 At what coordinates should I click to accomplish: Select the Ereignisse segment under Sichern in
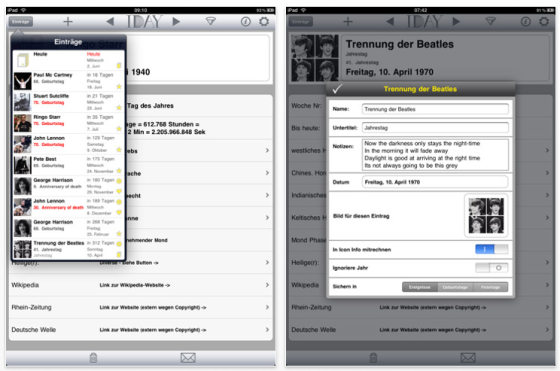pos(420,287)
